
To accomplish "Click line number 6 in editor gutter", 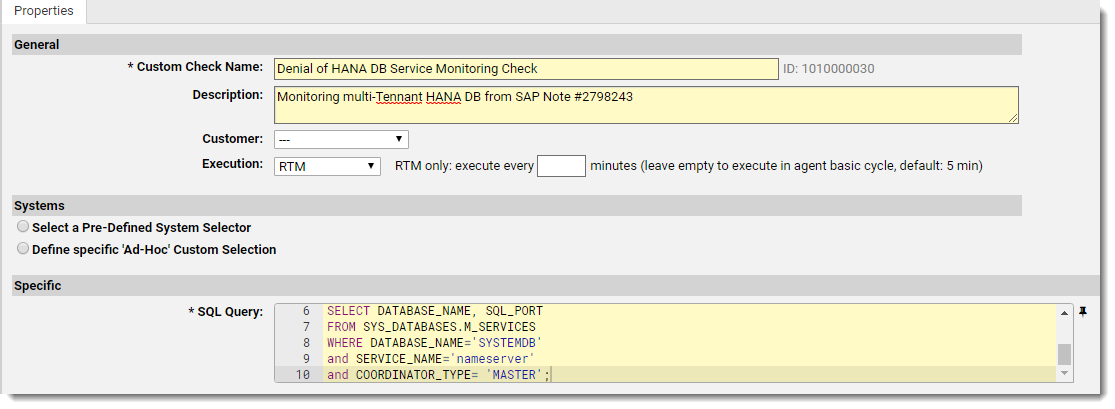I will tap(306, 311).
